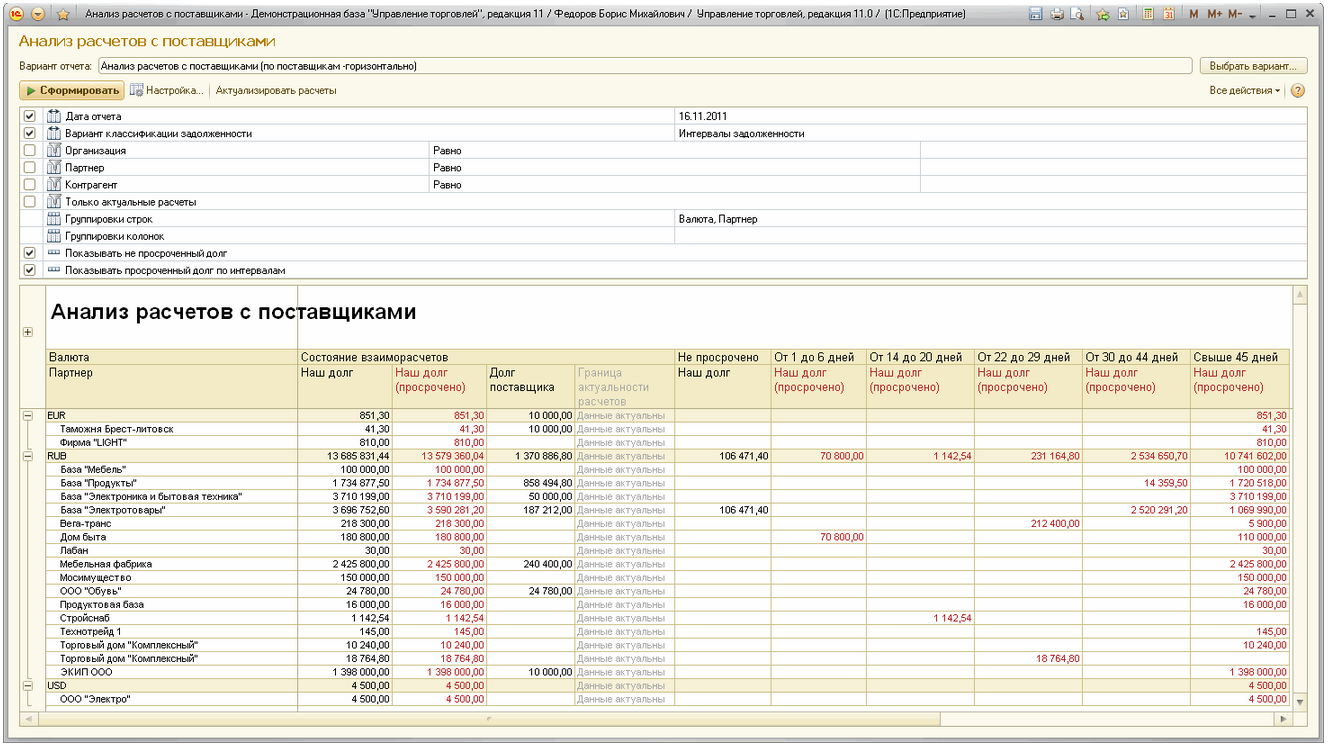The image size is (1328, 747).
Task: Collapse the EUR currency group
Action: coord(28,415)
